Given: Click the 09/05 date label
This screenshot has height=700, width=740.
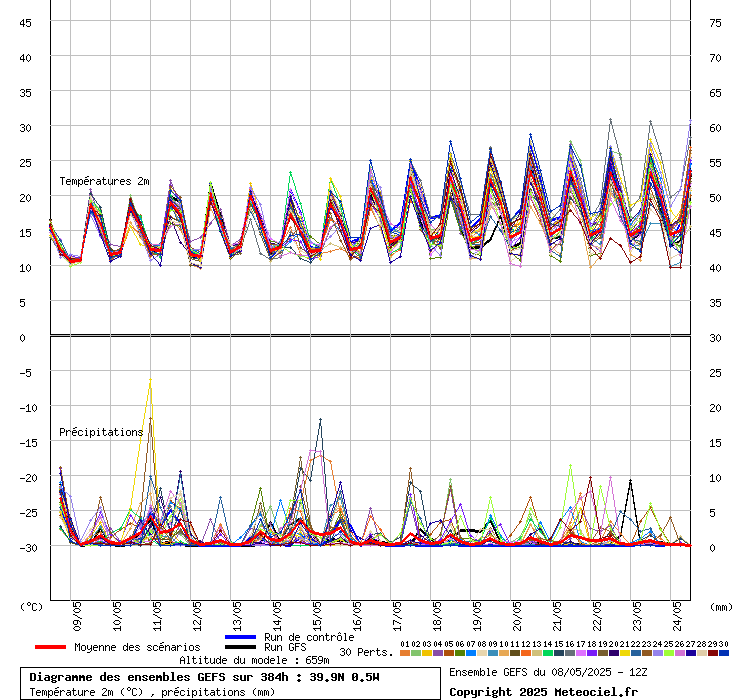Looking at the screenshot, I should 77,616.
